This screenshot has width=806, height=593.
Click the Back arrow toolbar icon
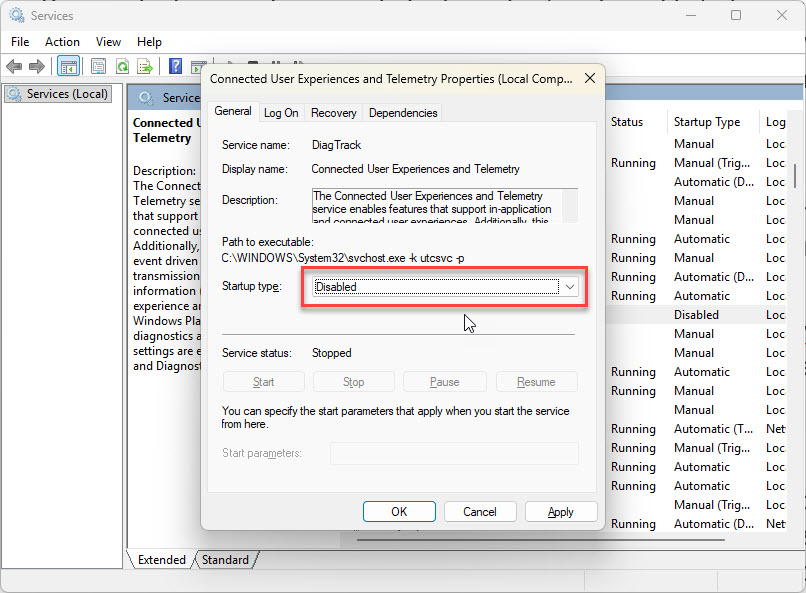pyautogui.click(x=14, y=66)
